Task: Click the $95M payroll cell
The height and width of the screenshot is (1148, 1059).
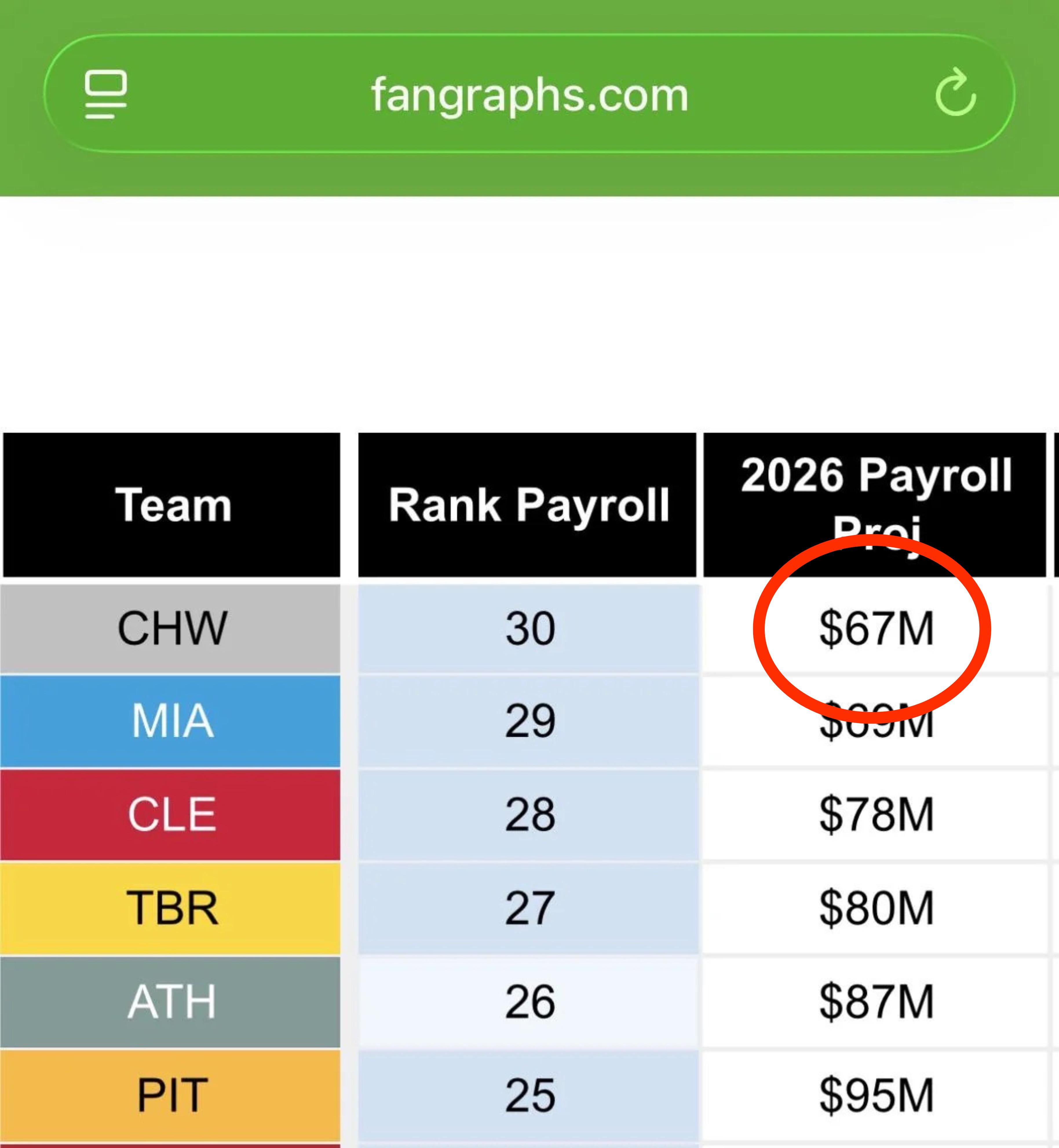Action: click(x=876, y=1095)
